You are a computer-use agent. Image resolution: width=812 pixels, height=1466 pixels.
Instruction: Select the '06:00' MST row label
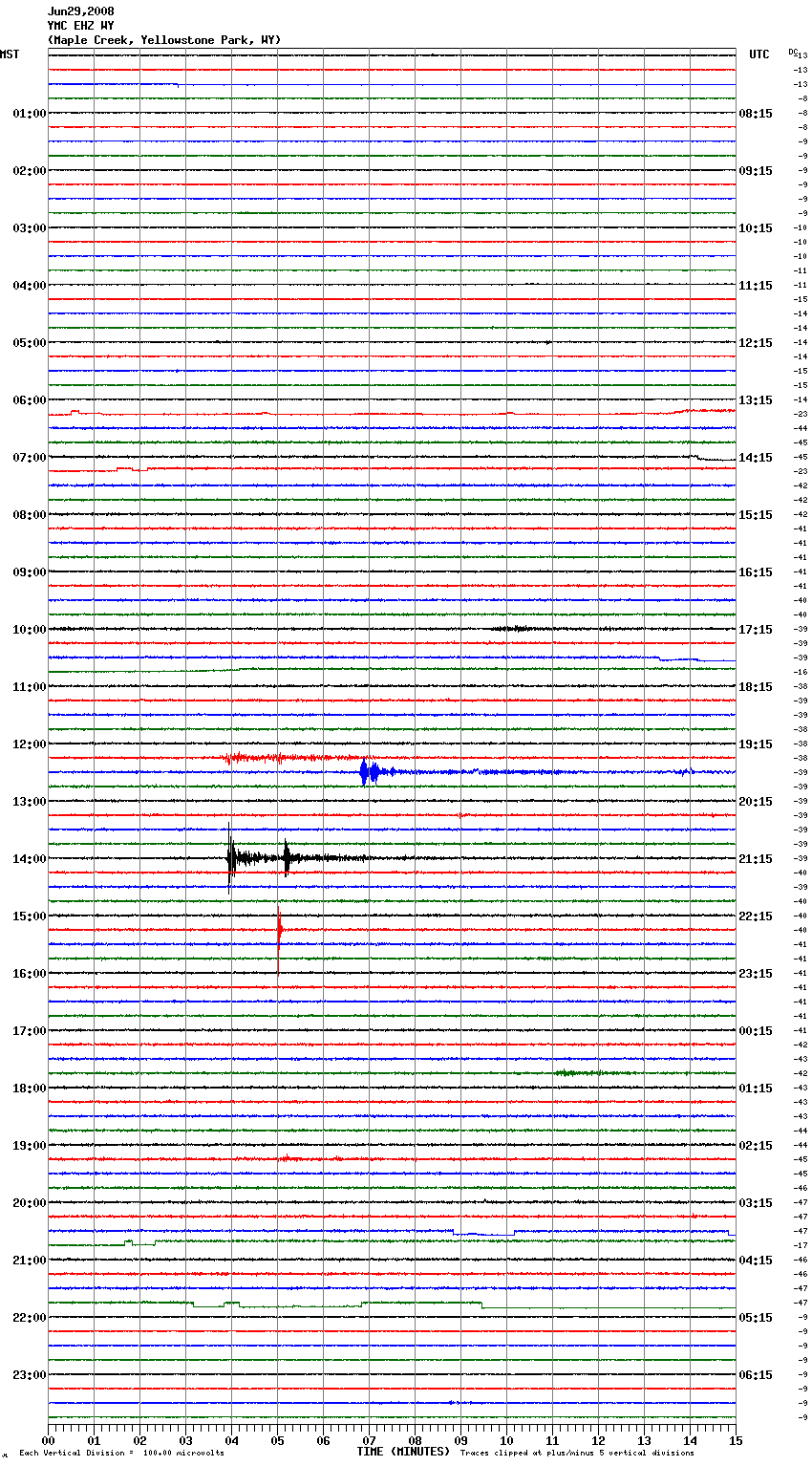[30, 400]
